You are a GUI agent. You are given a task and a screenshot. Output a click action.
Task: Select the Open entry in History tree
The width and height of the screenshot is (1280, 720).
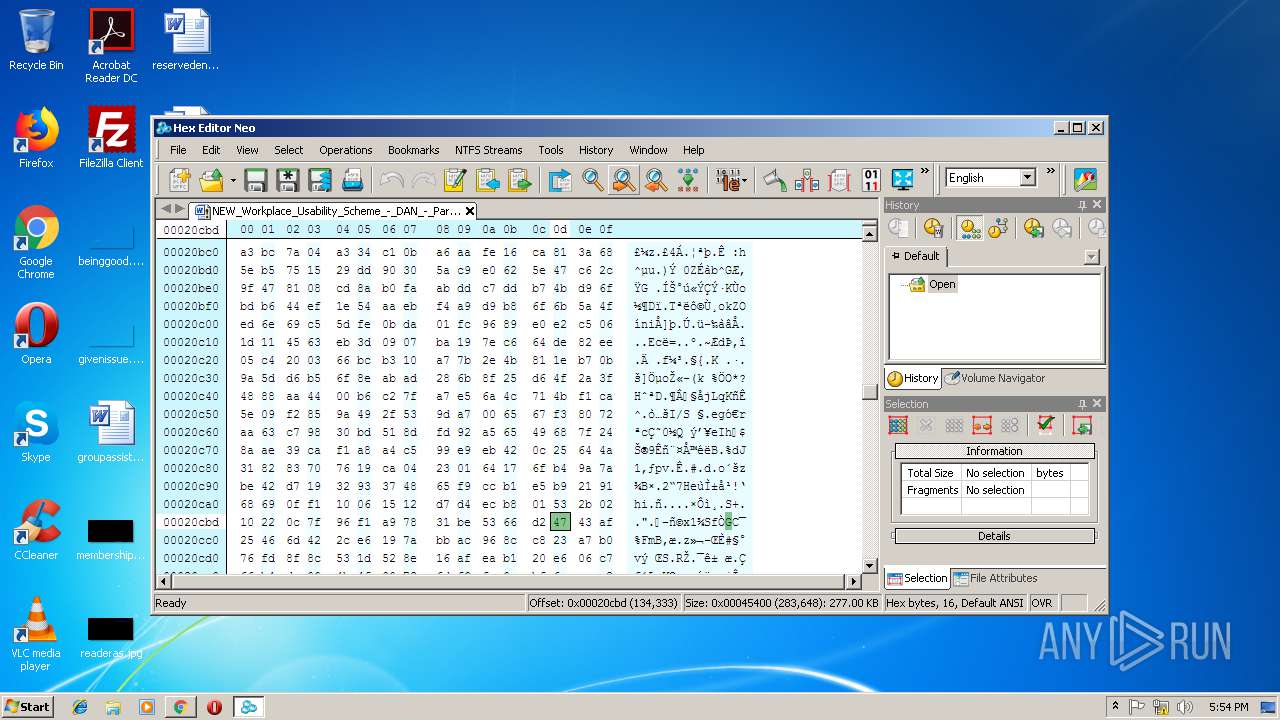942,284
